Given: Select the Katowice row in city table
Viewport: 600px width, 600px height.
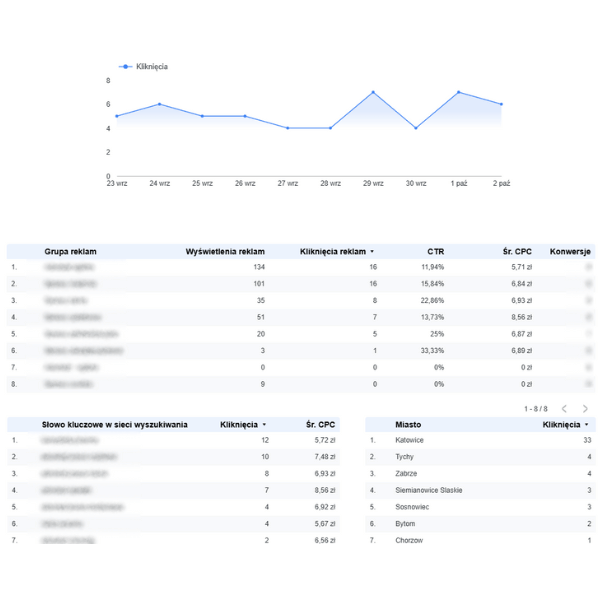Looking at the screenshot, I should pos(410,440).
